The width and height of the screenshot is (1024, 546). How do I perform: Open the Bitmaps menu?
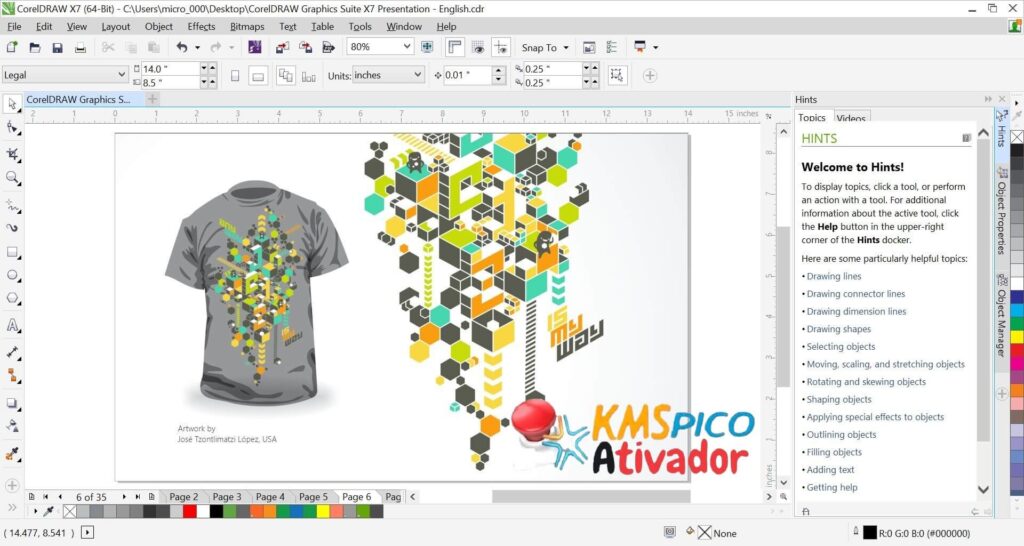coord(247,27)
